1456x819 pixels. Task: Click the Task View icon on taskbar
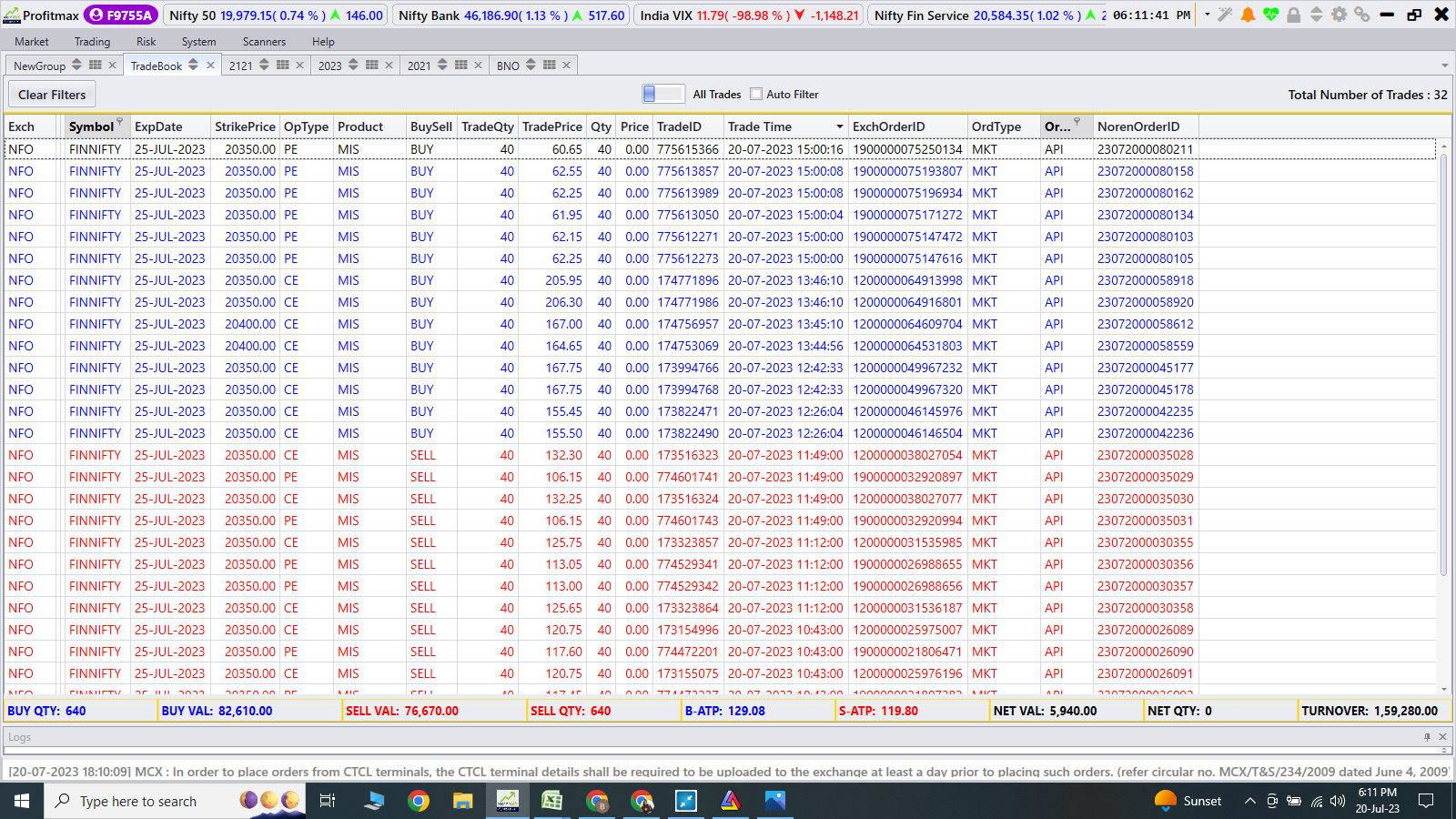click(x=328, y=801)
